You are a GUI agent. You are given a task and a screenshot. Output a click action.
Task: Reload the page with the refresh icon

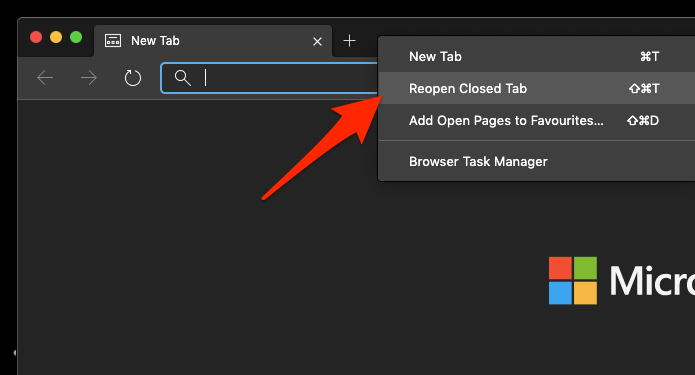(x=133, y=78)
